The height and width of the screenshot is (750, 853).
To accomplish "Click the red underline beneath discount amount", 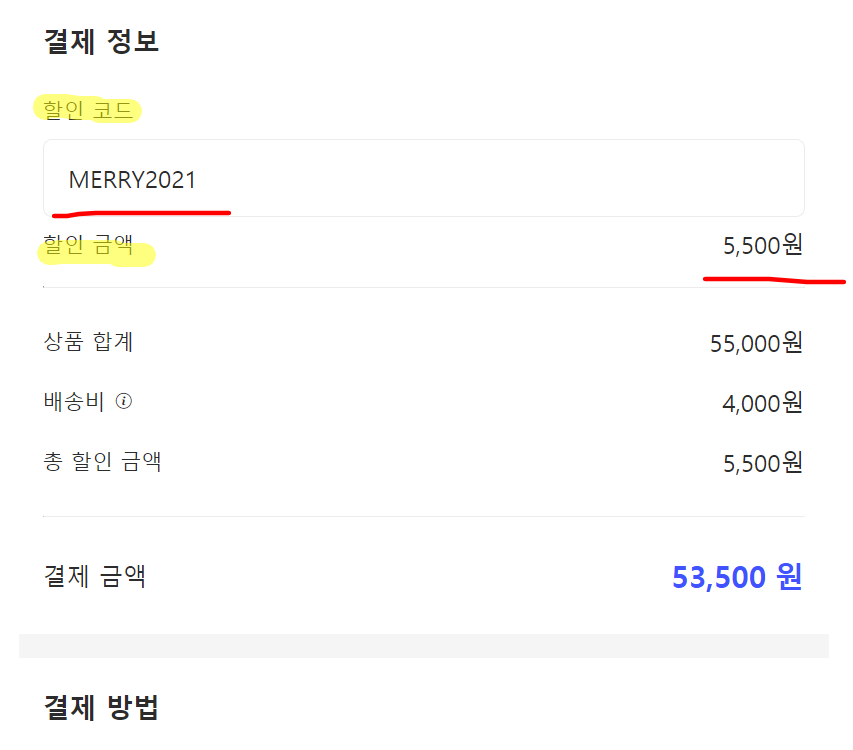I will 775,280.
